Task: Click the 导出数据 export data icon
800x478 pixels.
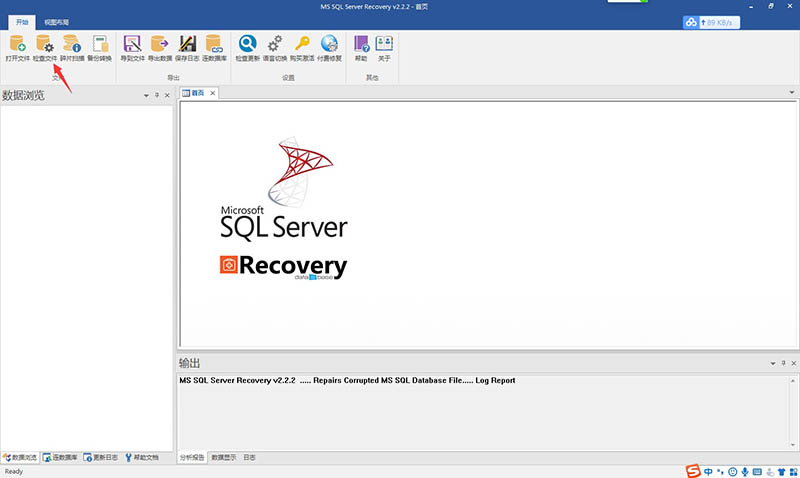Action: pos(160,48)
